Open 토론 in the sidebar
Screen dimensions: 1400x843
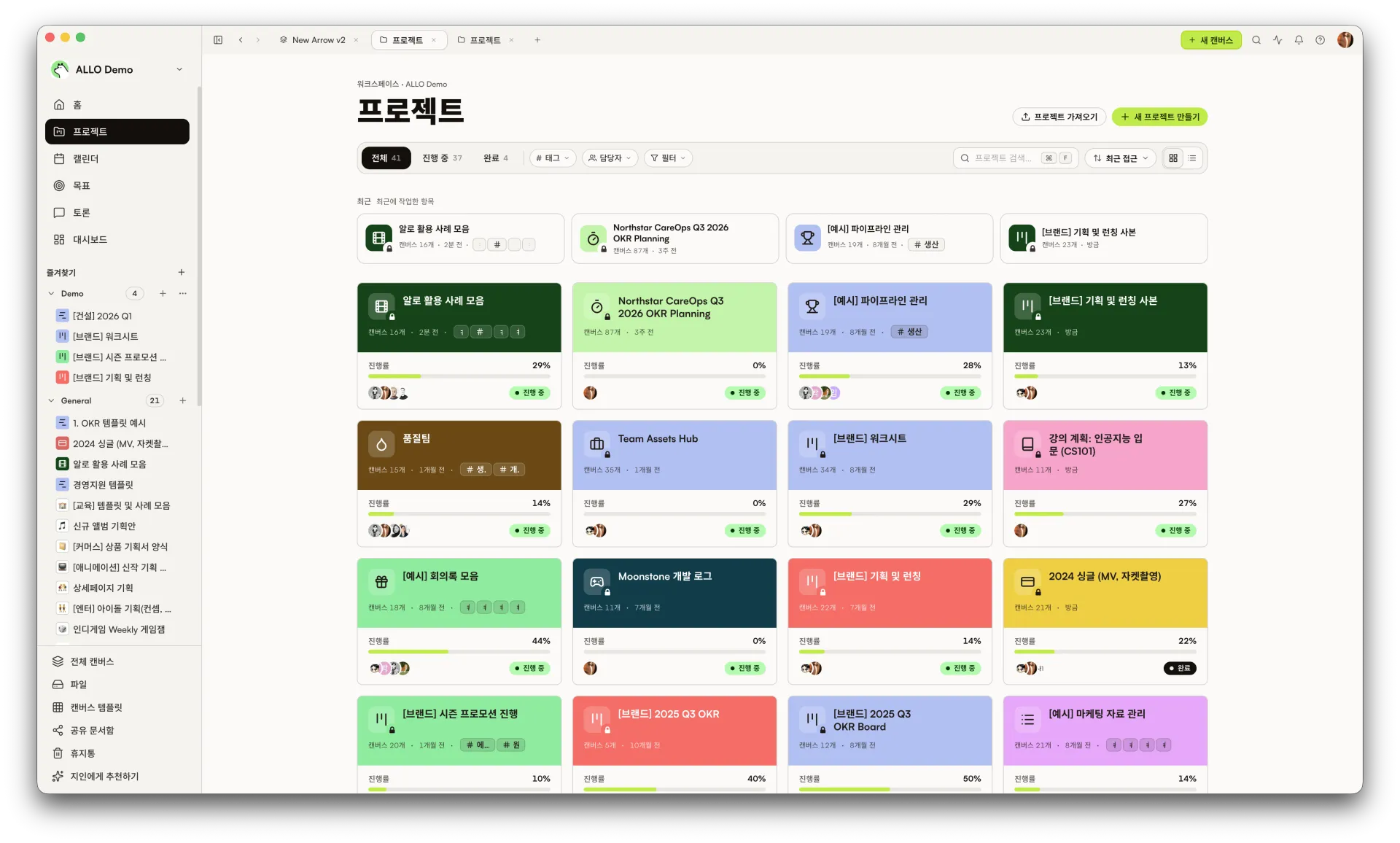(x=117, y=213)
